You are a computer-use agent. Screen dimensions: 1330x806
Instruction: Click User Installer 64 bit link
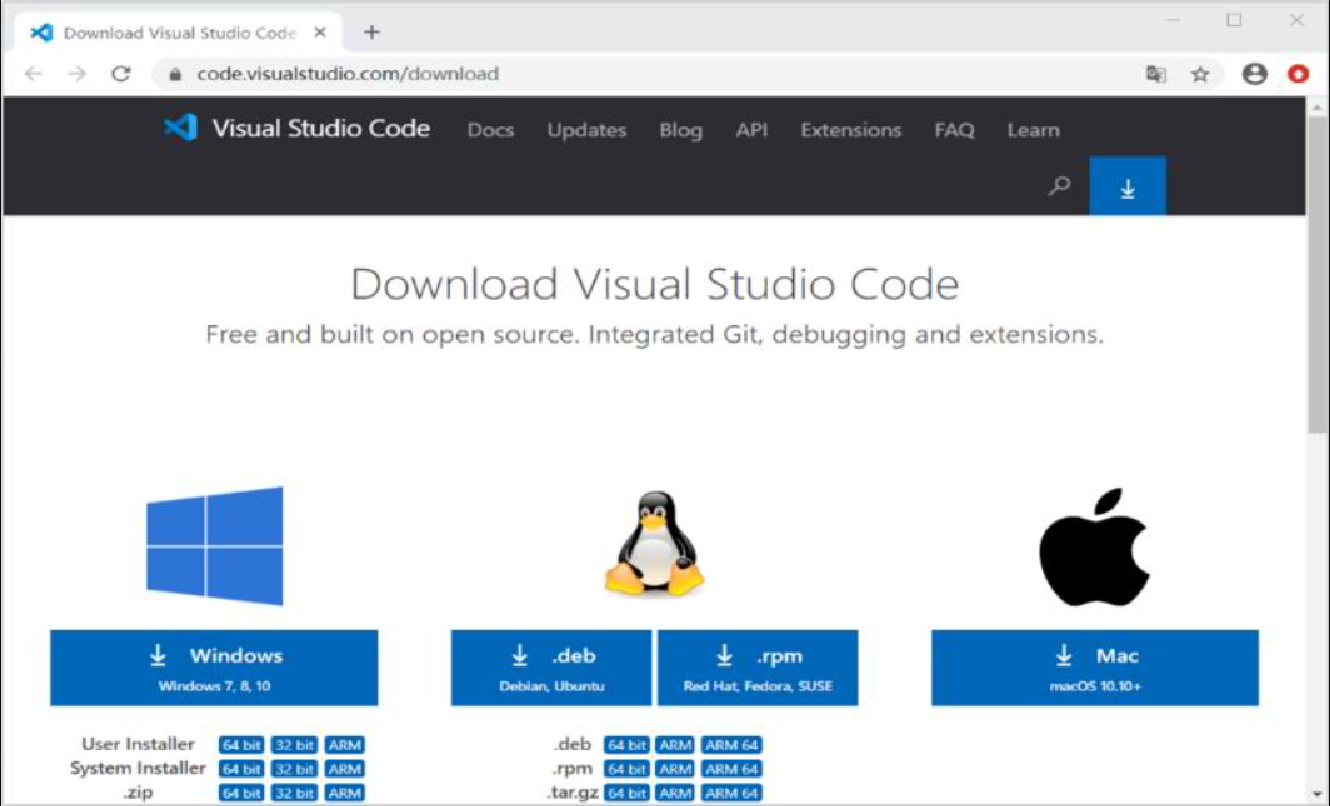coord(241,745)
